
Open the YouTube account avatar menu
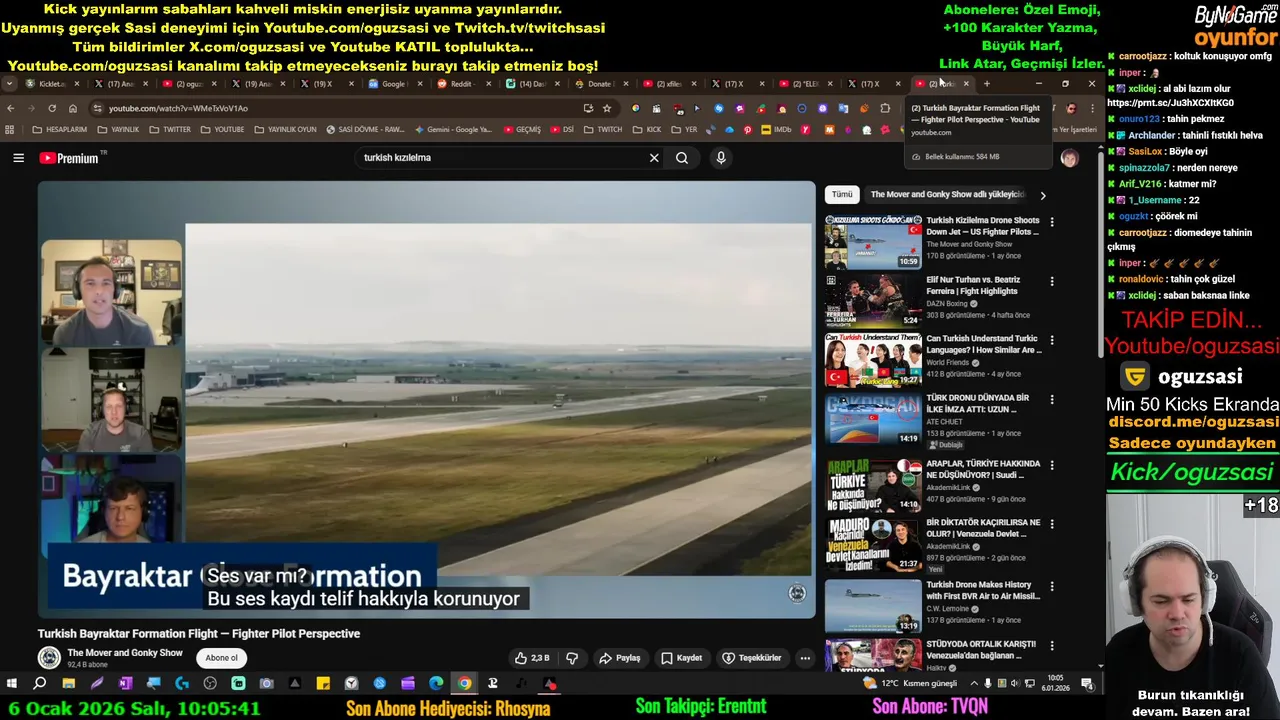tap(1069, 158)
